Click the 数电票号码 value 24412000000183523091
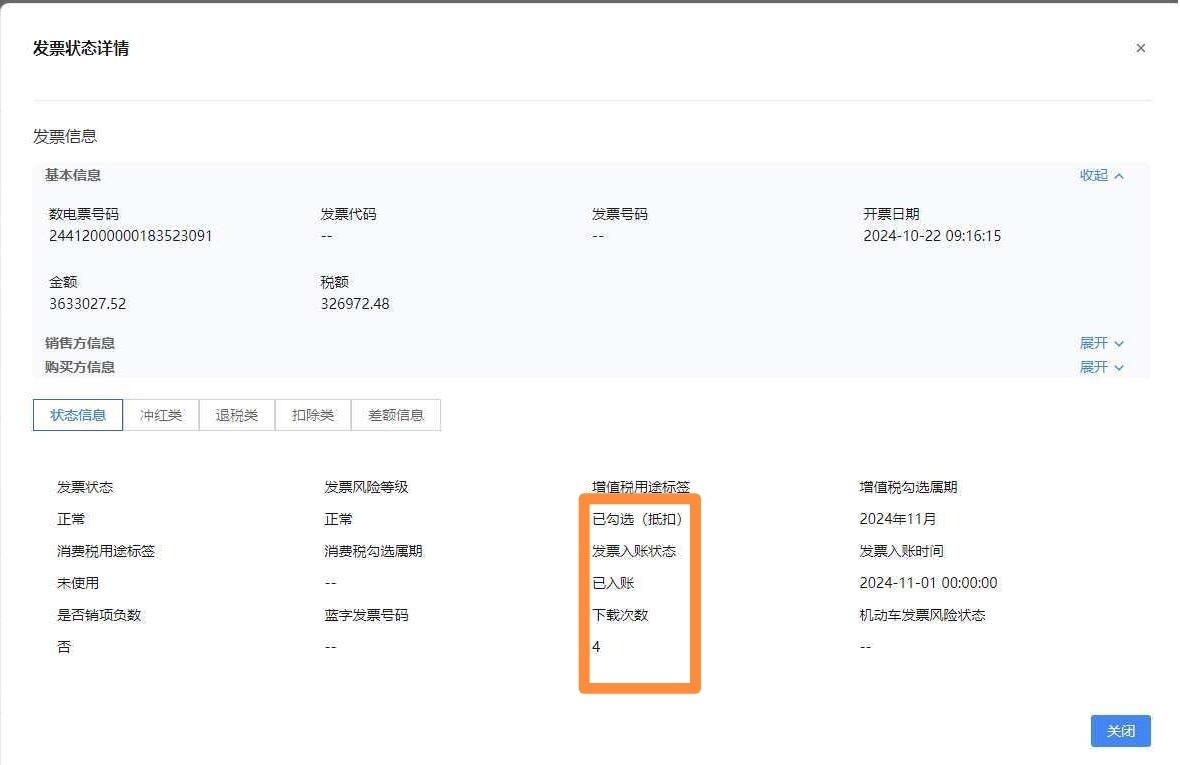The image size is (1180, 765). [130, 236]
